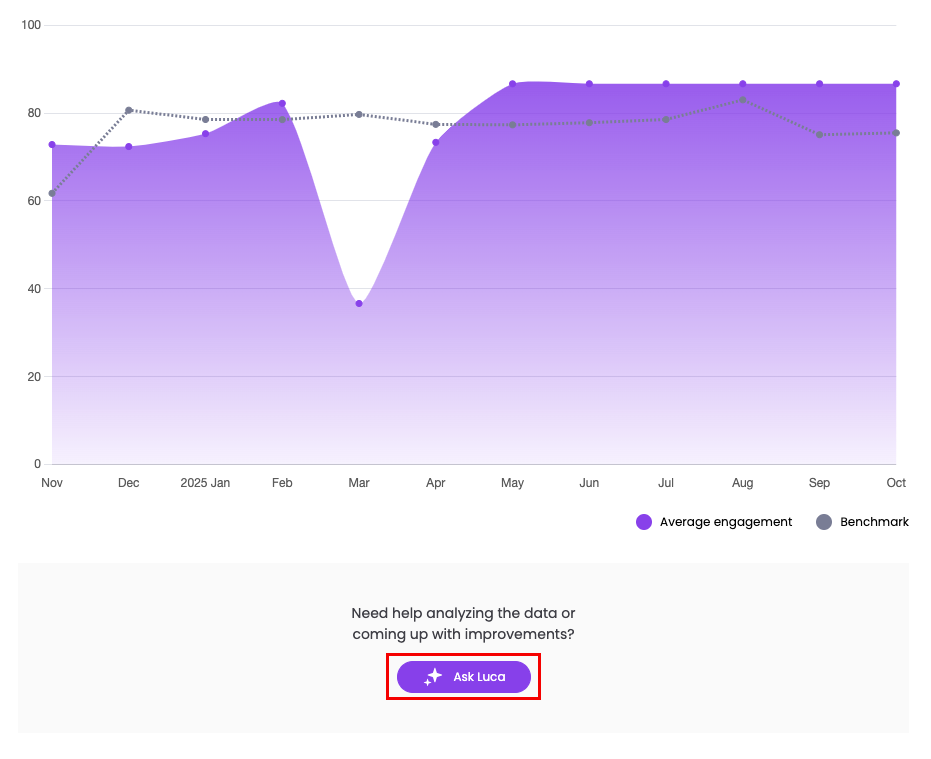Image resolution: width=931 pixels, height=759 pixels.
Task: Click the August benchmark peak point
Action: (743, 99)
